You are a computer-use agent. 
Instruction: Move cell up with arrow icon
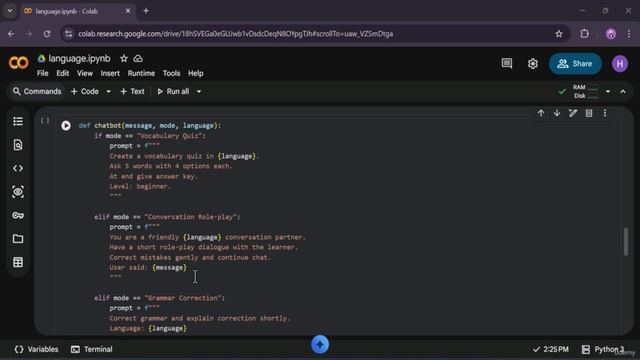point(541,113)
